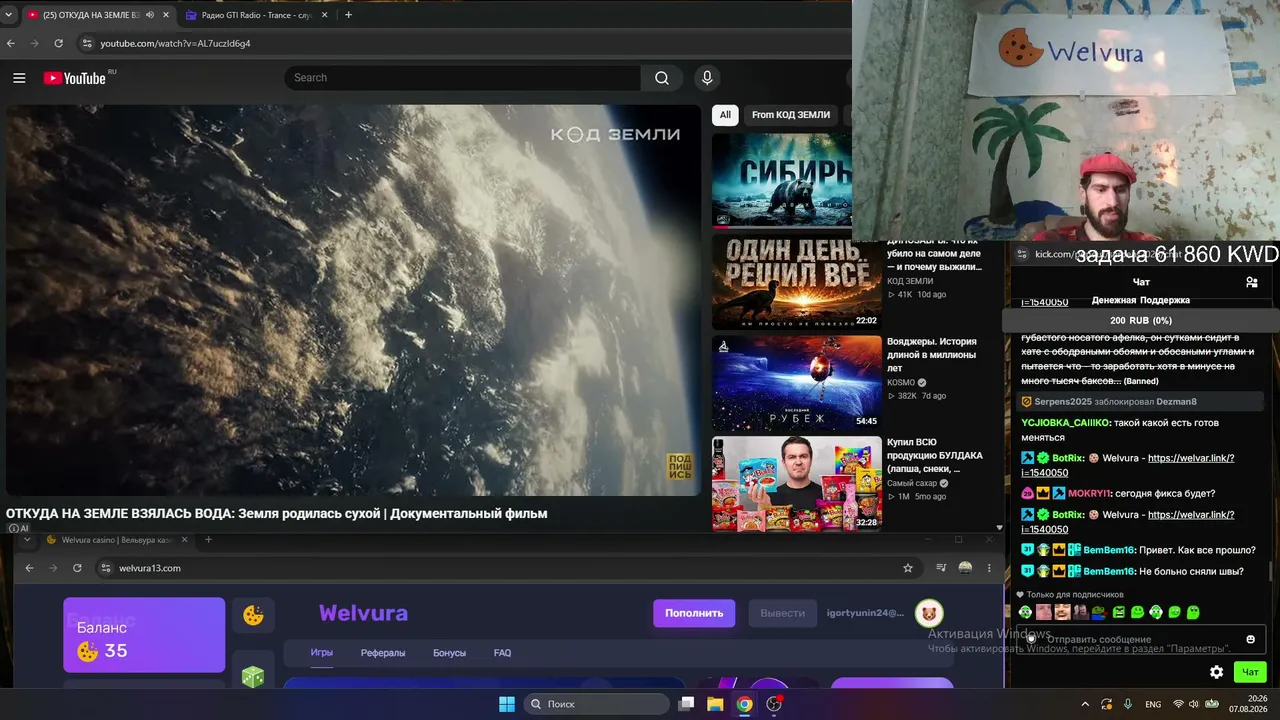Click the MOKRYI1 username in chat

(1089, 493)
